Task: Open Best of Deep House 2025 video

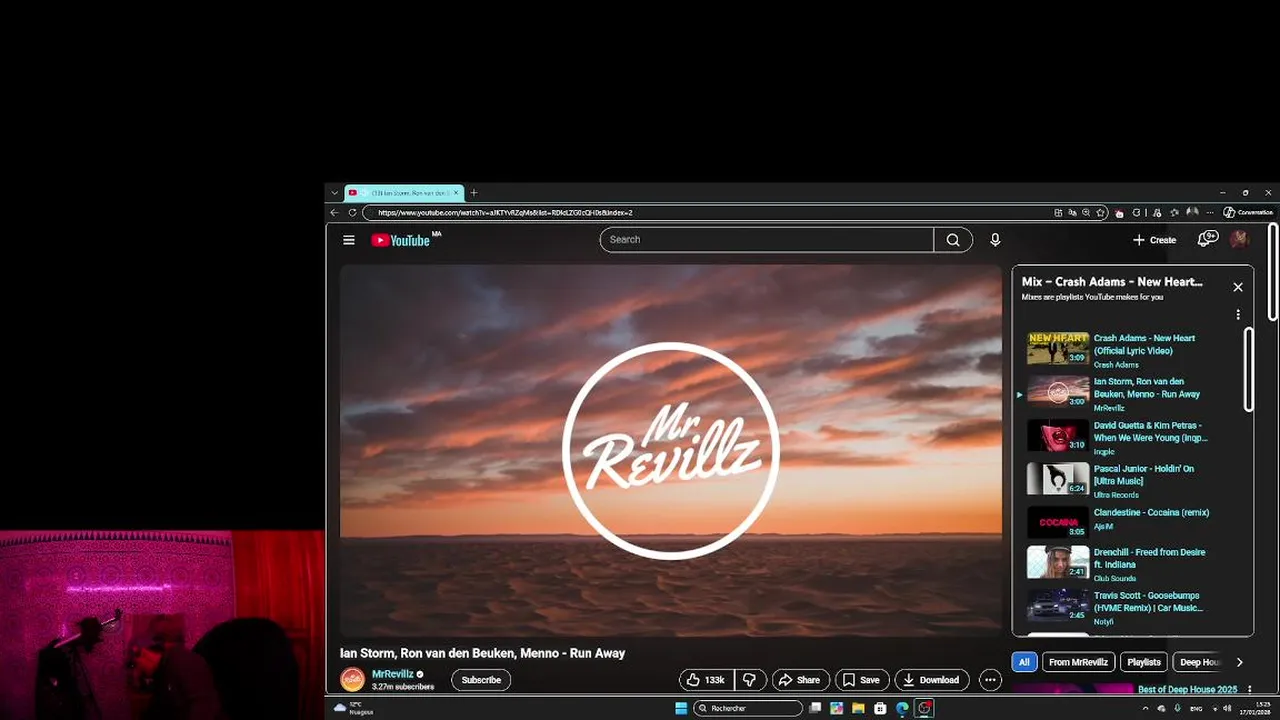Action: click(x=1187, y=689)
